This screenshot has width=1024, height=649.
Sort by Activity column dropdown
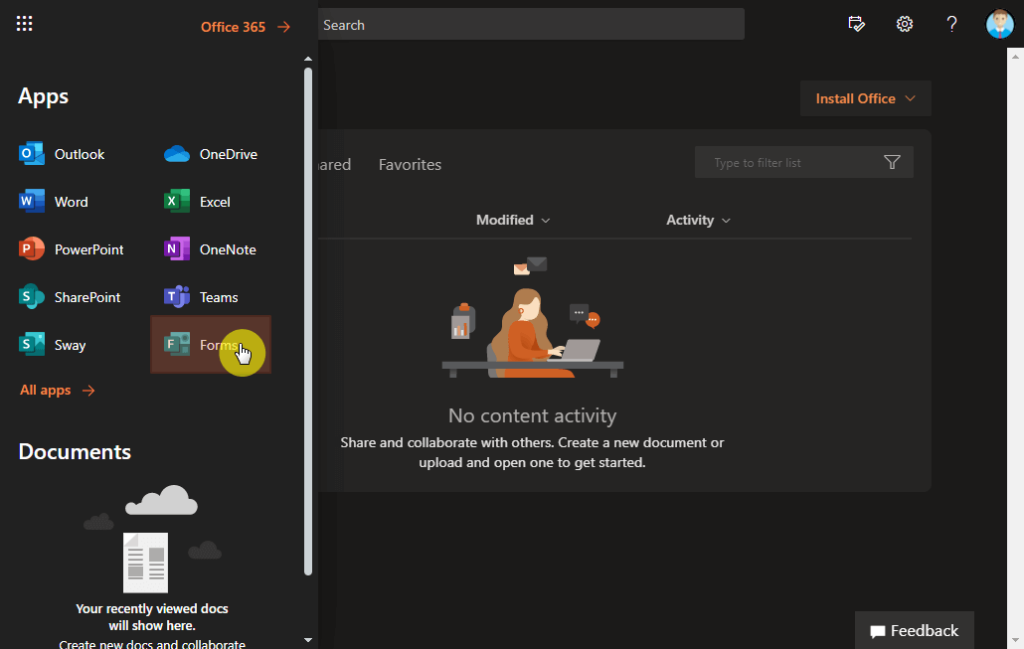click(x=698, y=220)
